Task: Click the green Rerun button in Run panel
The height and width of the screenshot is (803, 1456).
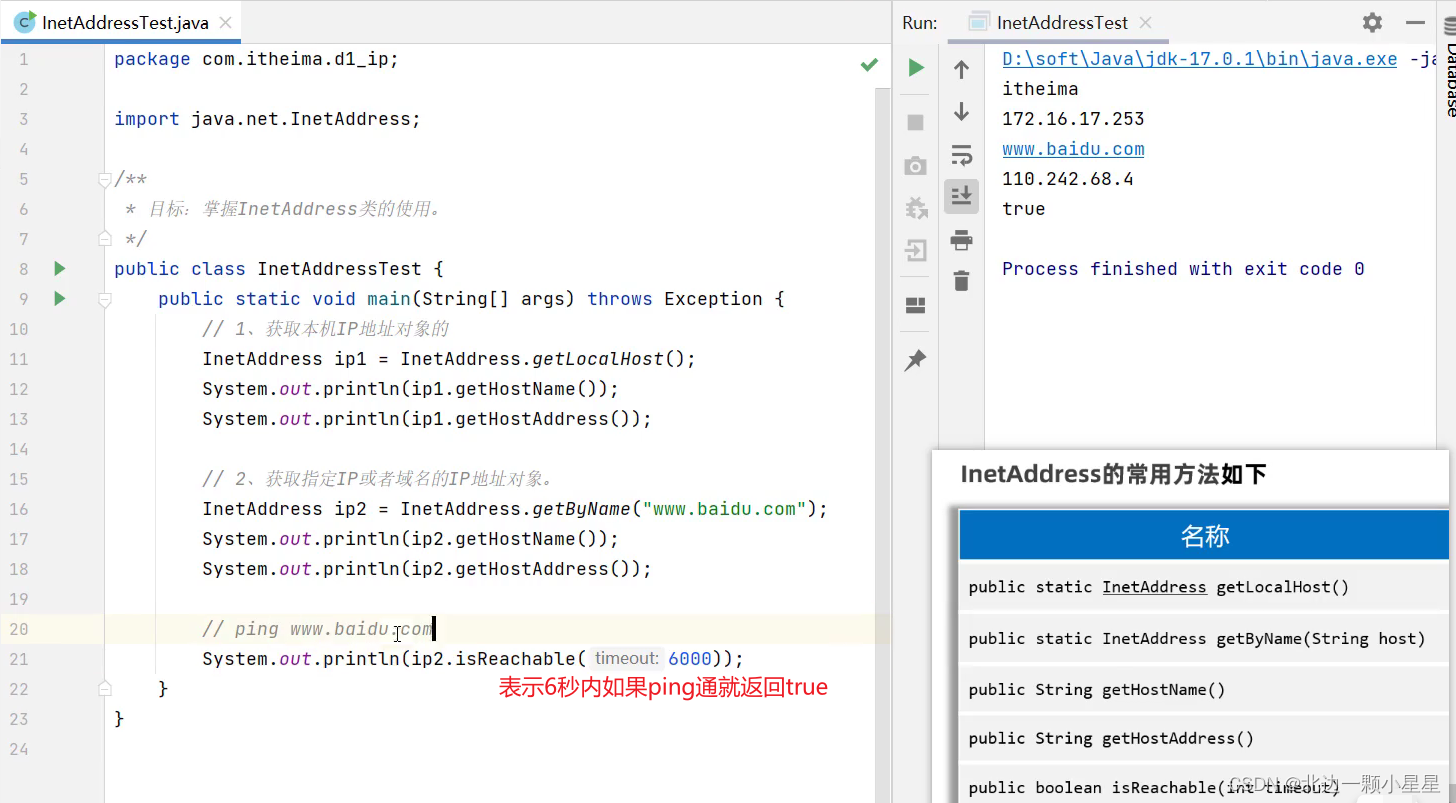Action: (915, 68)
